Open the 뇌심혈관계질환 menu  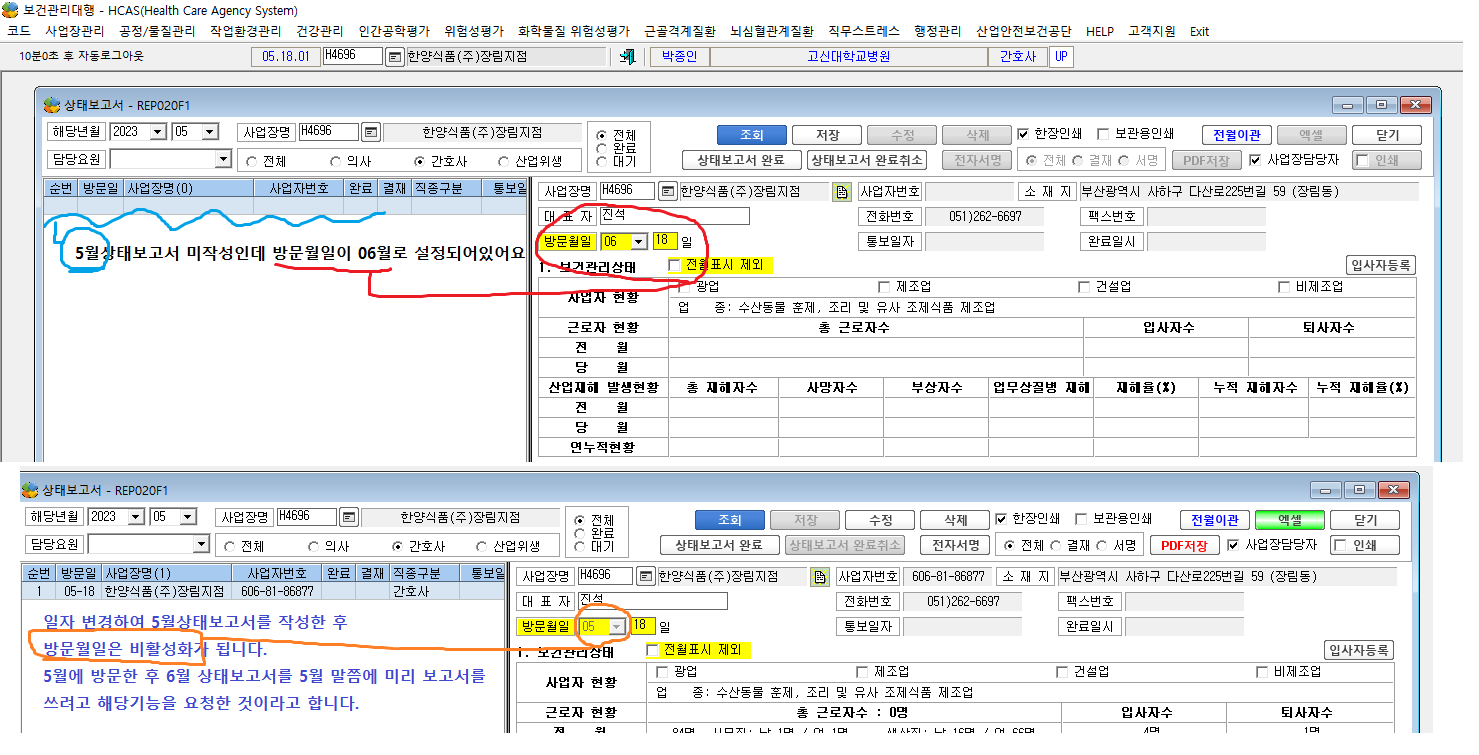click(x=772, y=32)
